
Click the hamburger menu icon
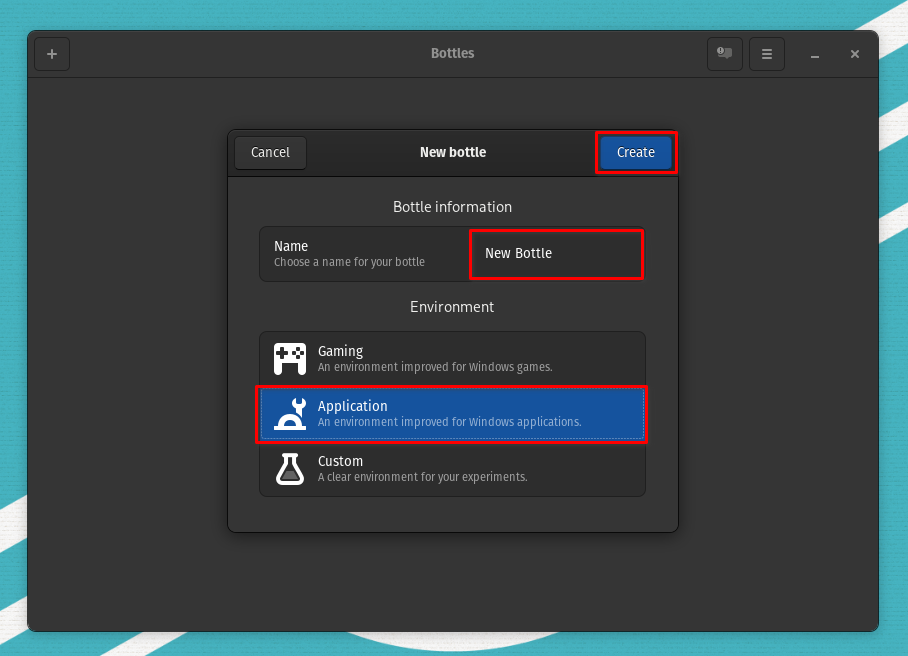pyautogui.click(x=766, y=53)
